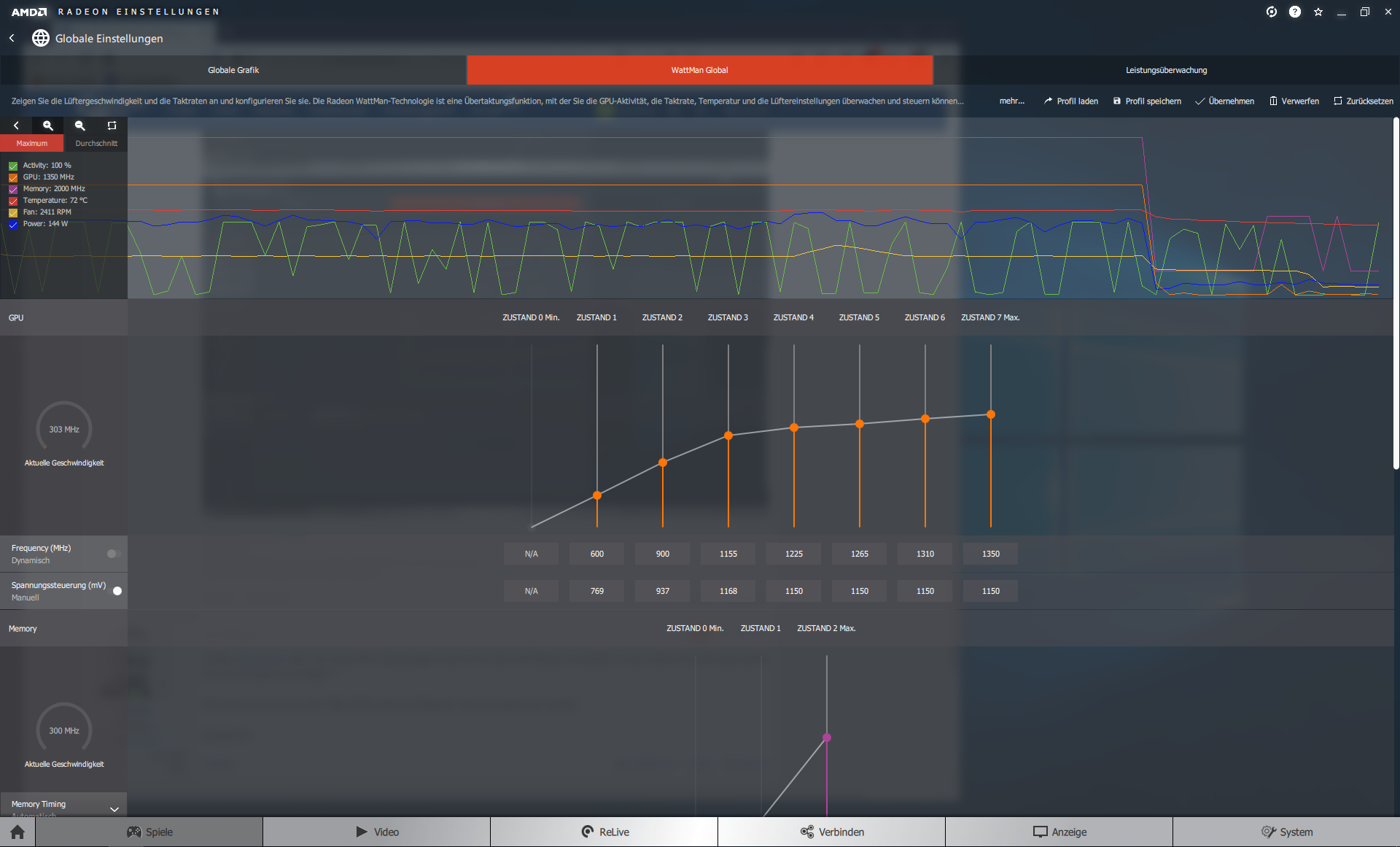Click the favorites star icon
The height and width of the screenshot is (847, 1400).
[1318, 12]
